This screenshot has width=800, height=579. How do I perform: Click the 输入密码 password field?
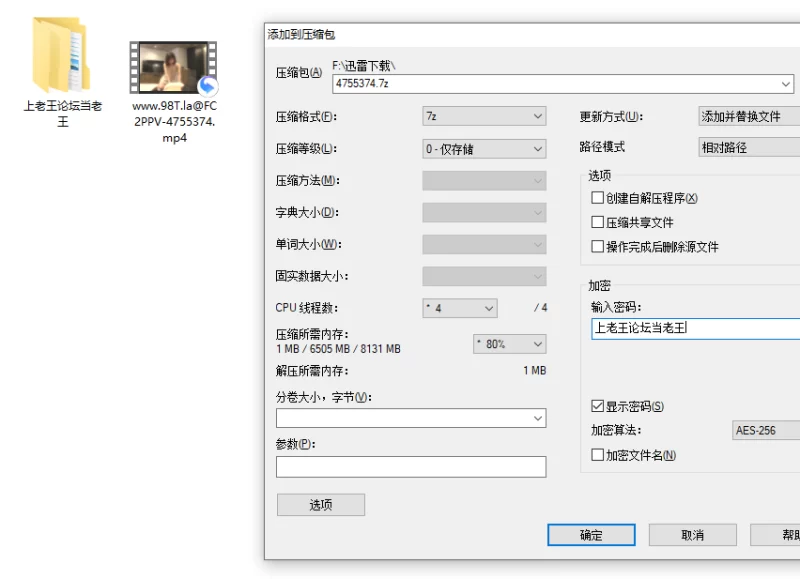click(695, 328)
